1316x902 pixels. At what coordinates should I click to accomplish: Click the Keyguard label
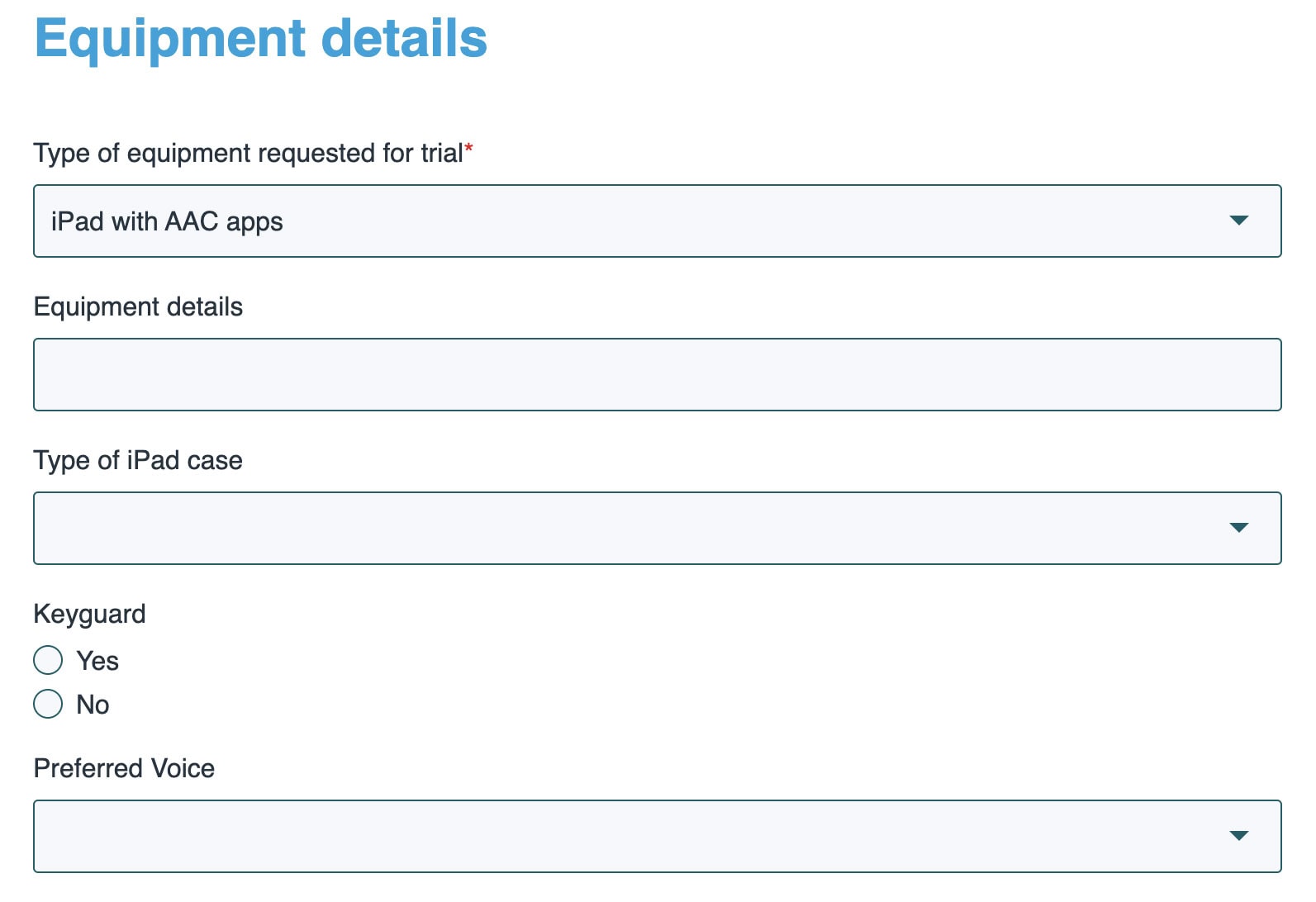pyautogui.click(x=89, y=613)
